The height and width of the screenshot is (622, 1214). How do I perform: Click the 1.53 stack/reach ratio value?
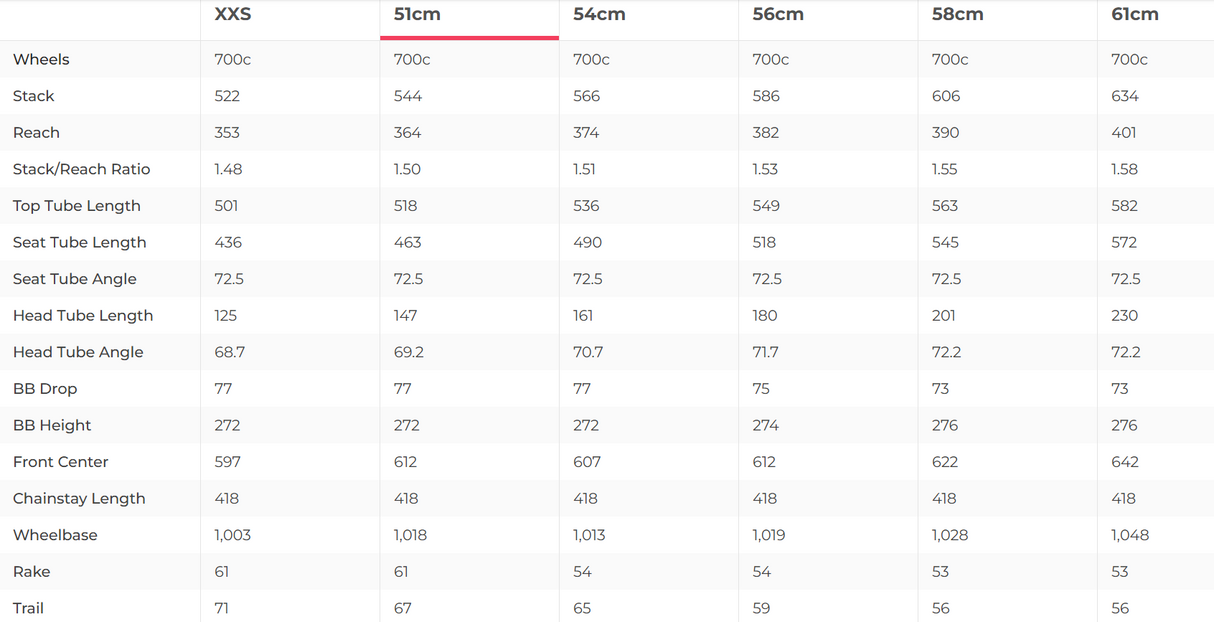765,170
